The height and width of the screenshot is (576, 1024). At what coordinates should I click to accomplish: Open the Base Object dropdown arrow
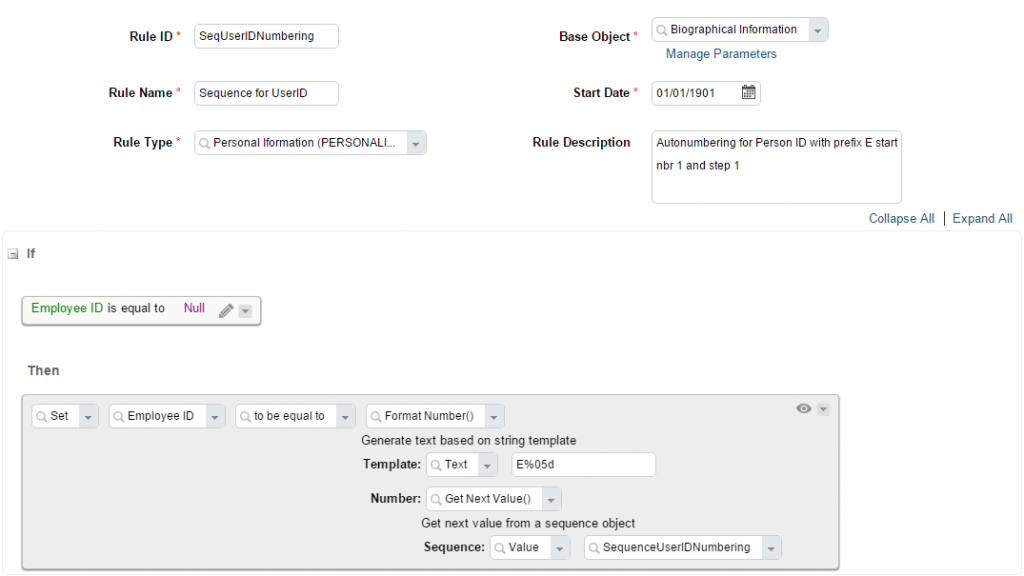coord(818,31)
